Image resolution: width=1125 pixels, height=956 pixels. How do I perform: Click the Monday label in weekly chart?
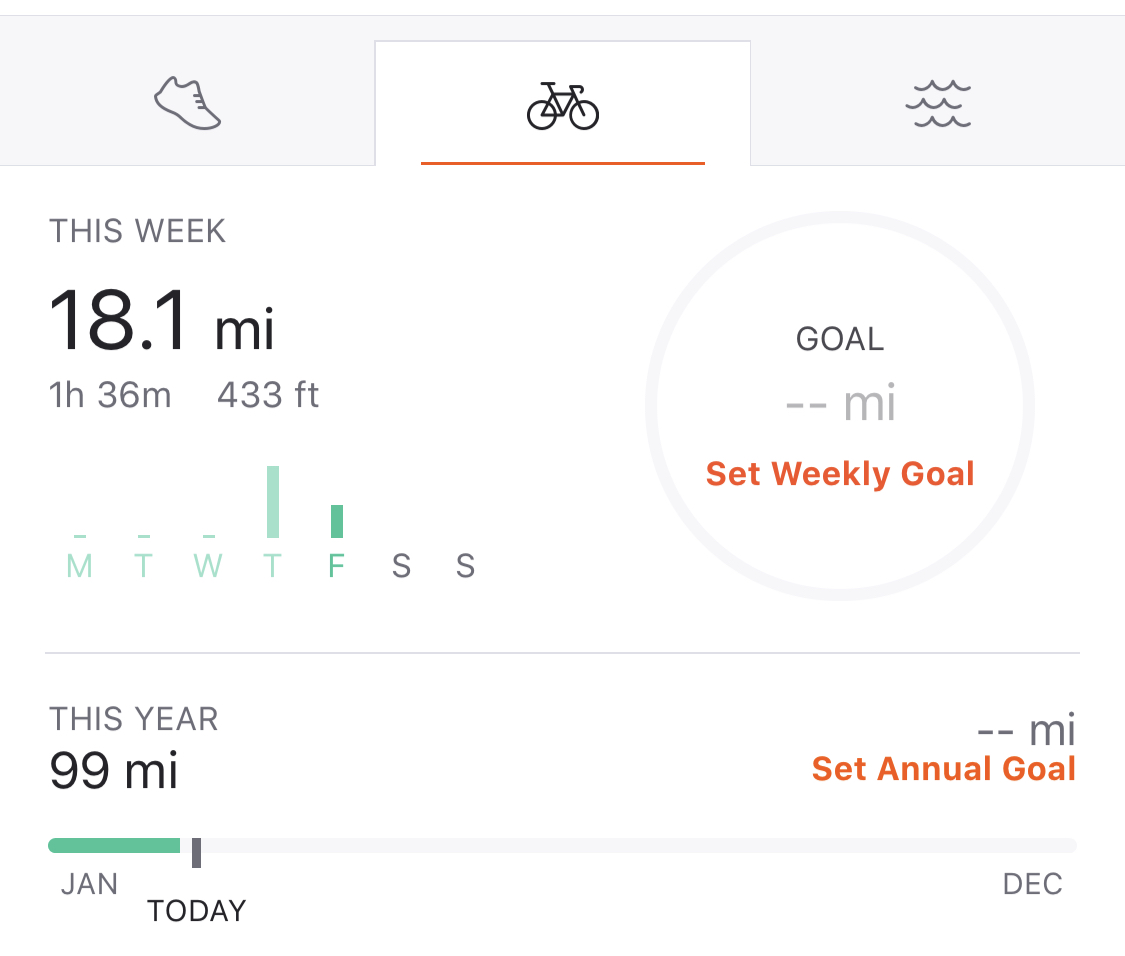coord(79,567)
